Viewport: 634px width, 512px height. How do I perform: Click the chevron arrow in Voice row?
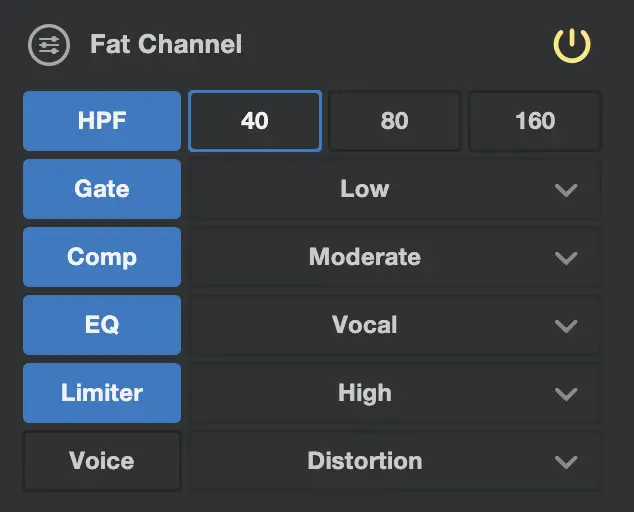[x=566, y=462]
